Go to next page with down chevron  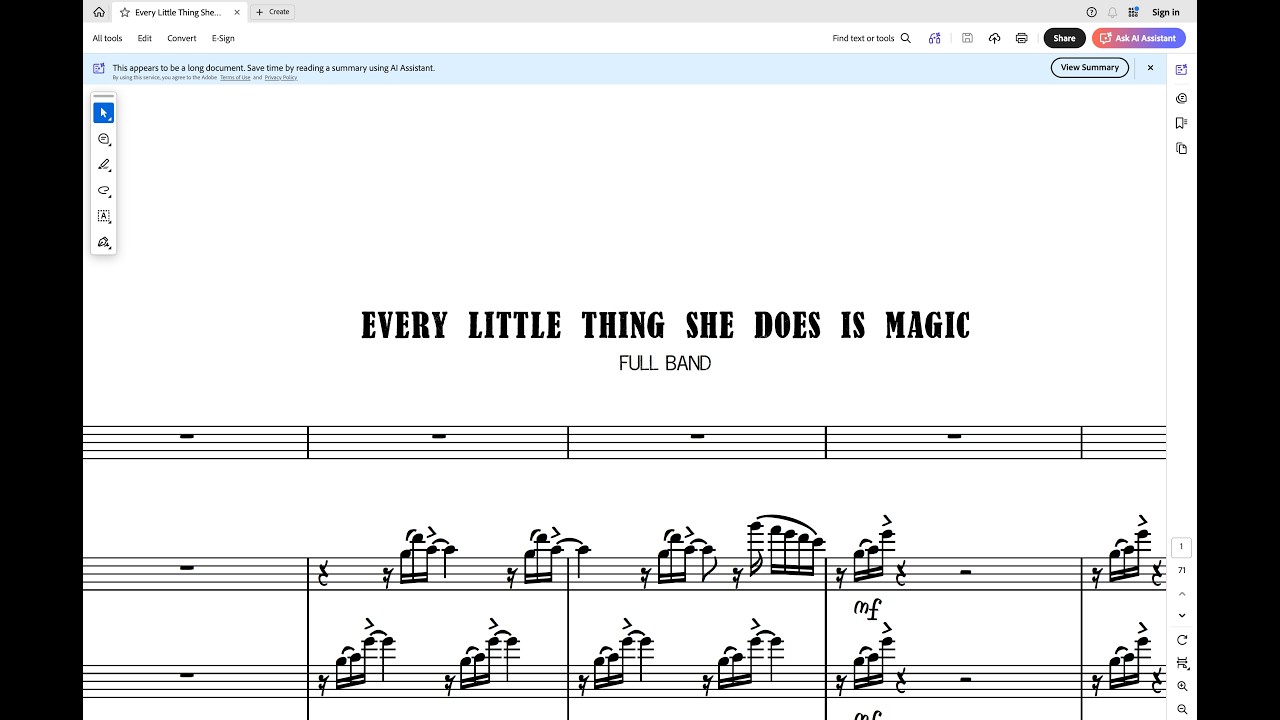coord(1181,615)
